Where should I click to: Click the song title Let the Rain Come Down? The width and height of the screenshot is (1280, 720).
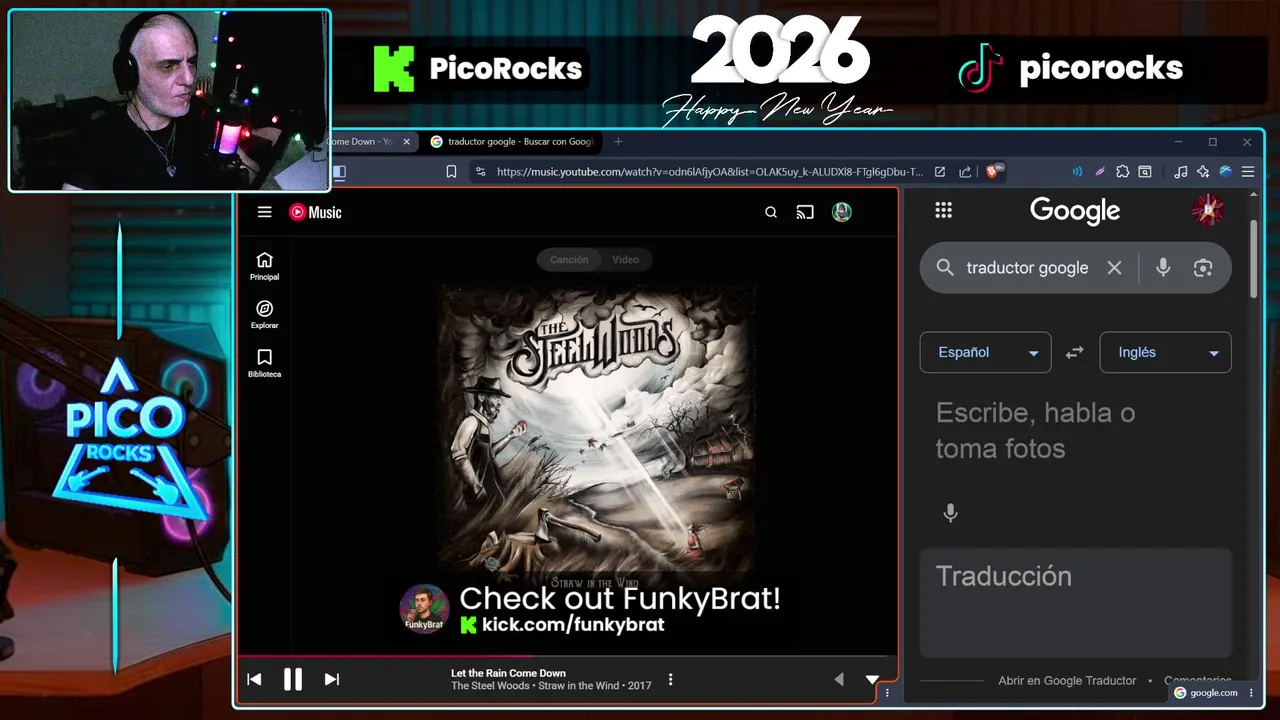coord(508,673)
